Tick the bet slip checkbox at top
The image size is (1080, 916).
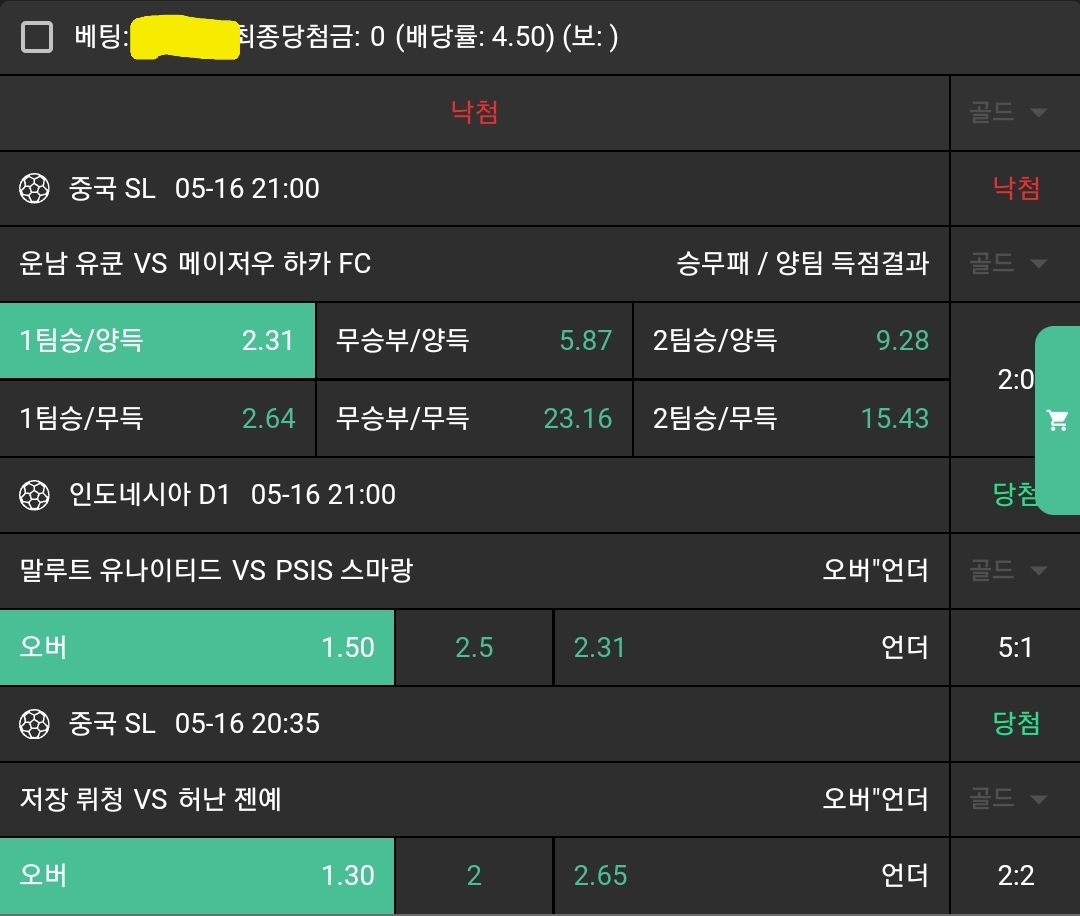(37, 37)
